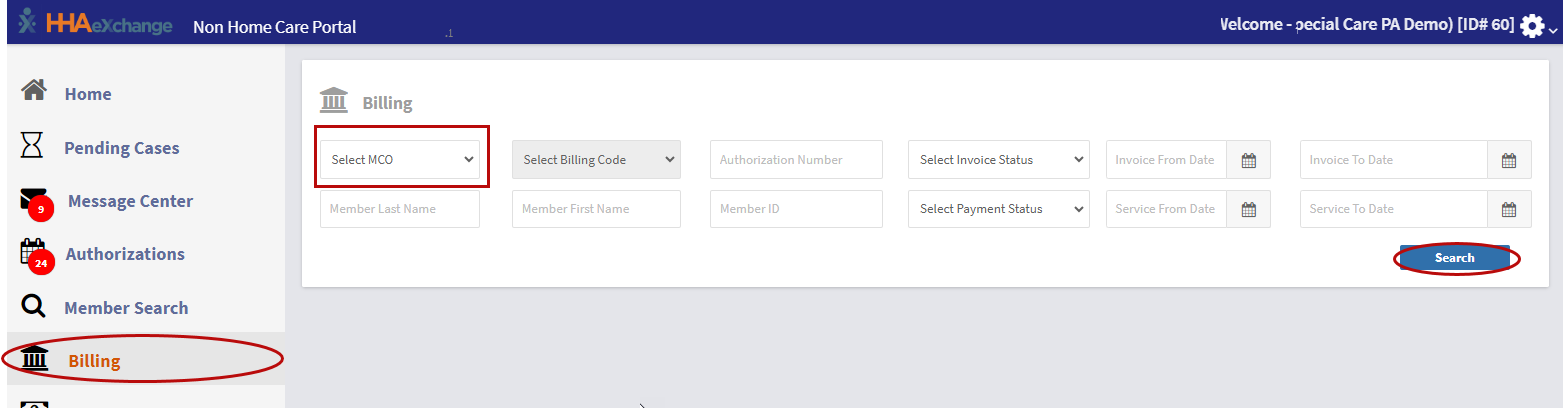The height and width of the screenshot is (408, 1563).
Task: Click the Home house icon
Action: tap(34, 91)
